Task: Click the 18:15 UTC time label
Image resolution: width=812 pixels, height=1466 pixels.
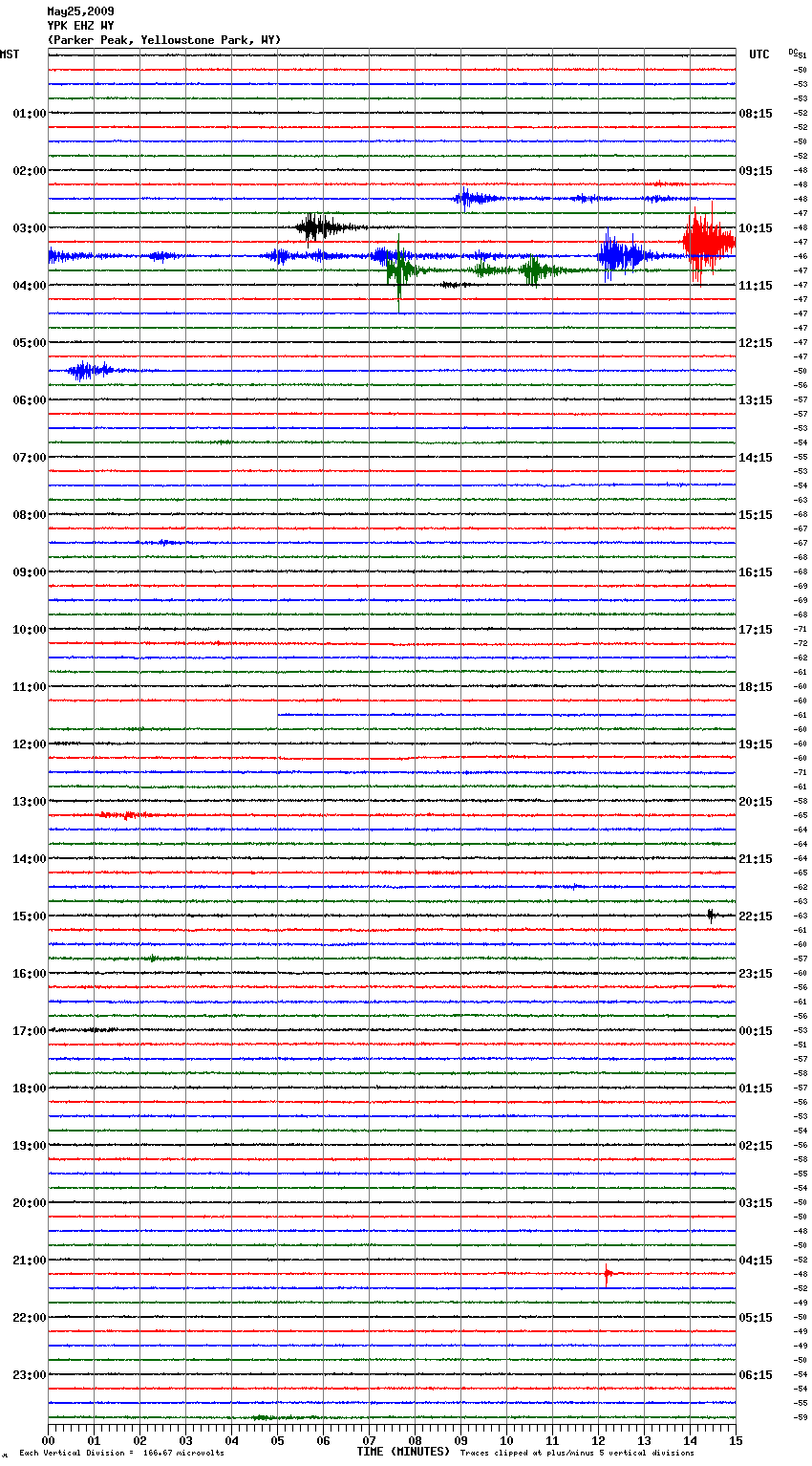Action: pos(756,686)
